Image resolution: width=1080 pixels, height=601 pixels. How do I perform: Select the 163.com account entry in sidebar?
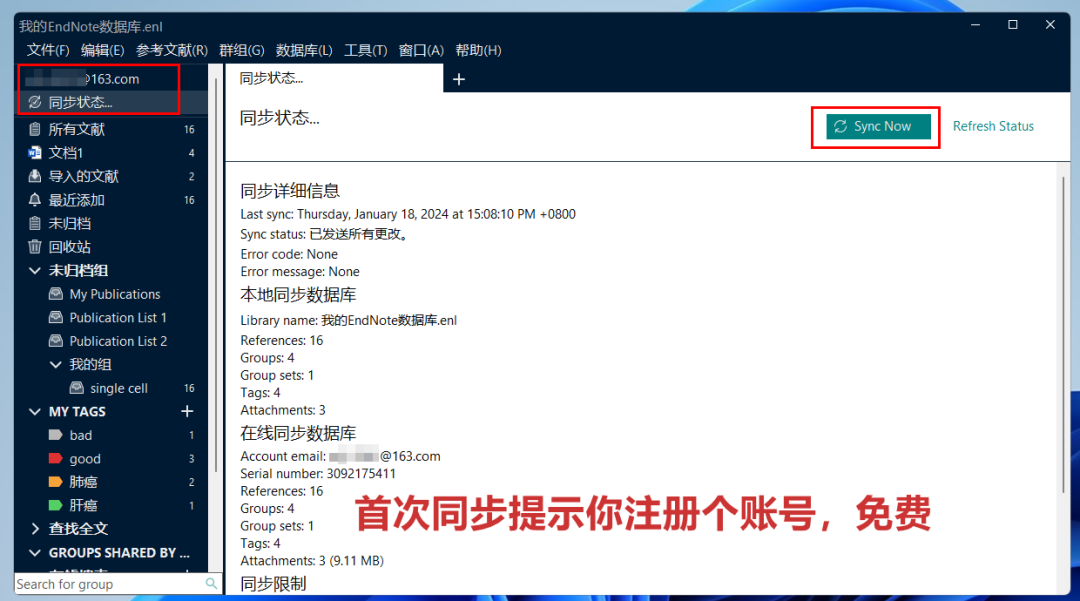pos(111,79)
